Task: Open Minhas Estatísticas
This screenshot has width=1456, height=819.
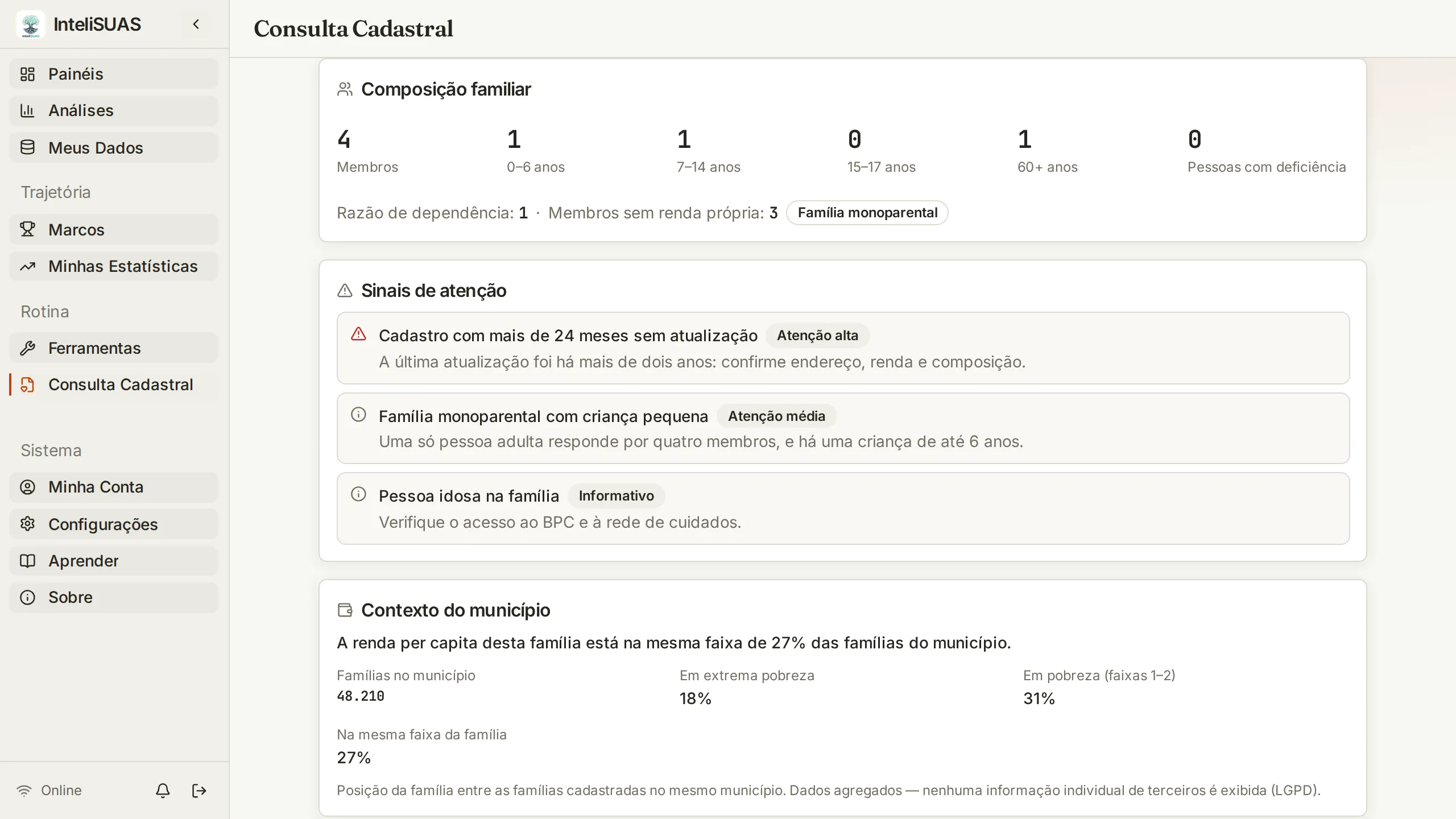Action: (114, 266)
